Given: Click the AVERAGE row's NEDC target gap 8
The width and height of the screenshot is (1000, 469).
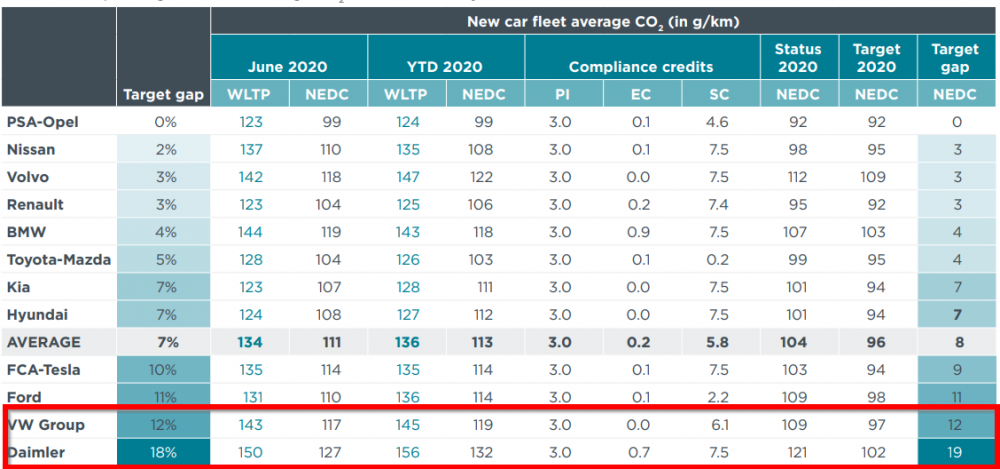Looking at the screenshot, I should [957, 342].
